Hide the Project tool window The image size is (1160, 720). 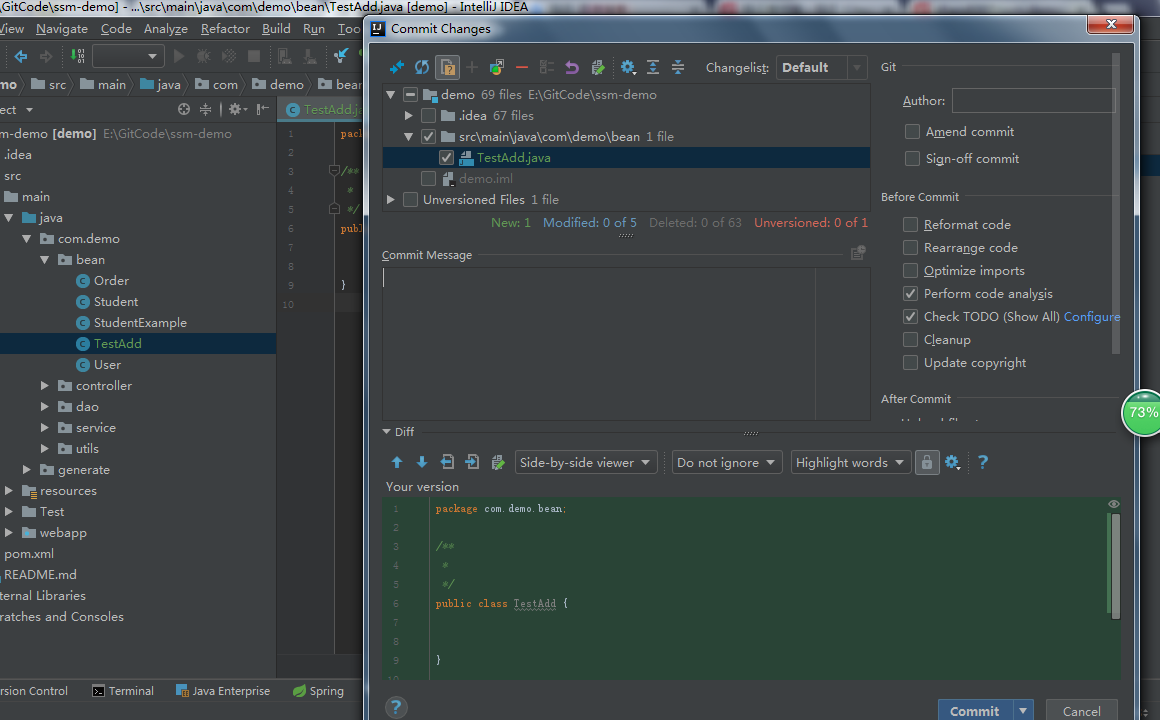(x=262, y=110)
